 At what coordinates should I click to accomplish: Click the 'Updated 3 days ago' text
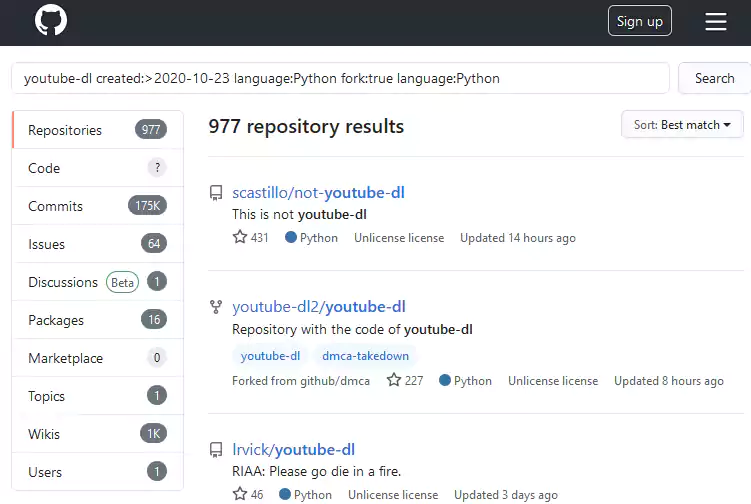[506, 495]
